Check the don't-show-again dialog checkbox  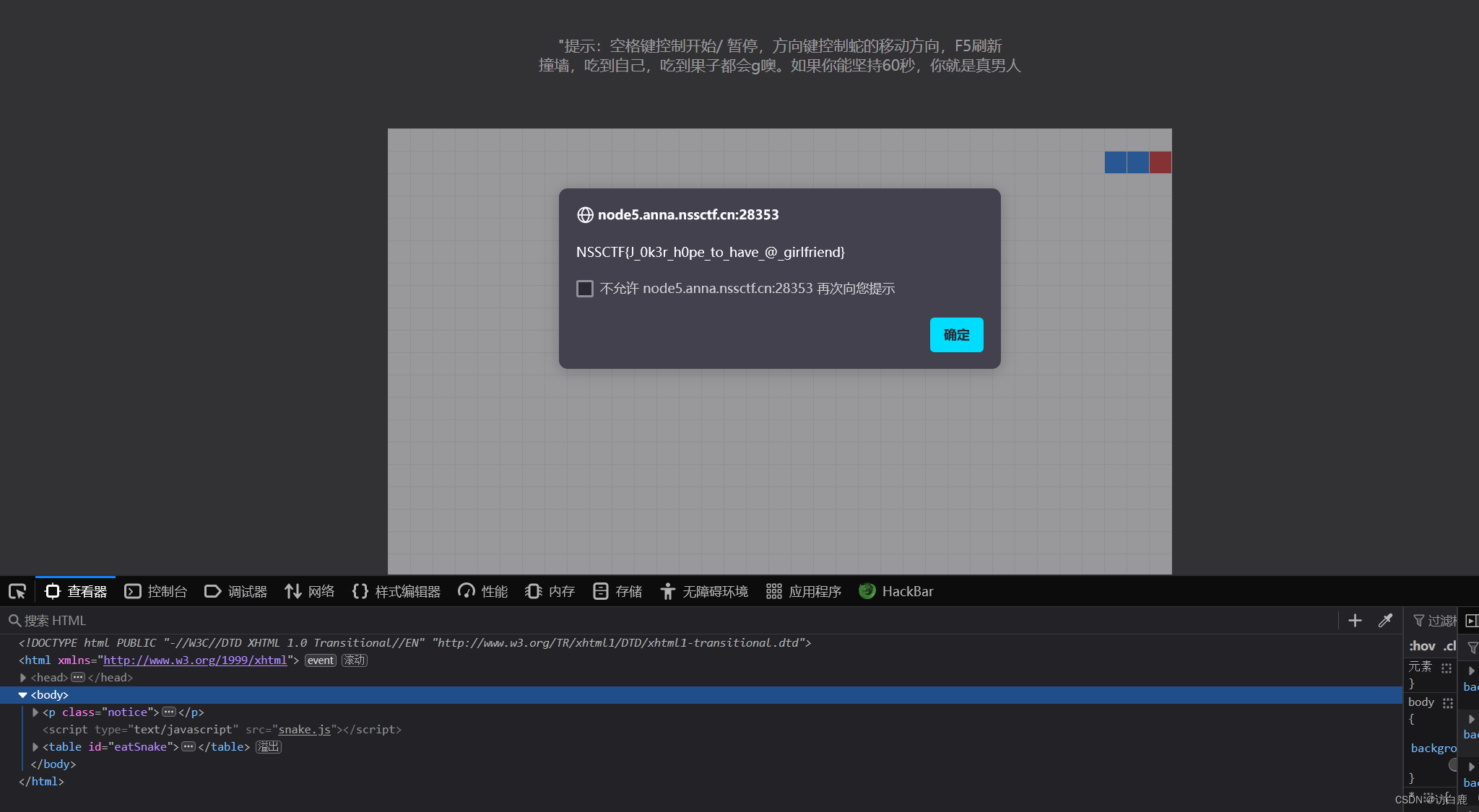pyautogui.click(x=585, y=289)
